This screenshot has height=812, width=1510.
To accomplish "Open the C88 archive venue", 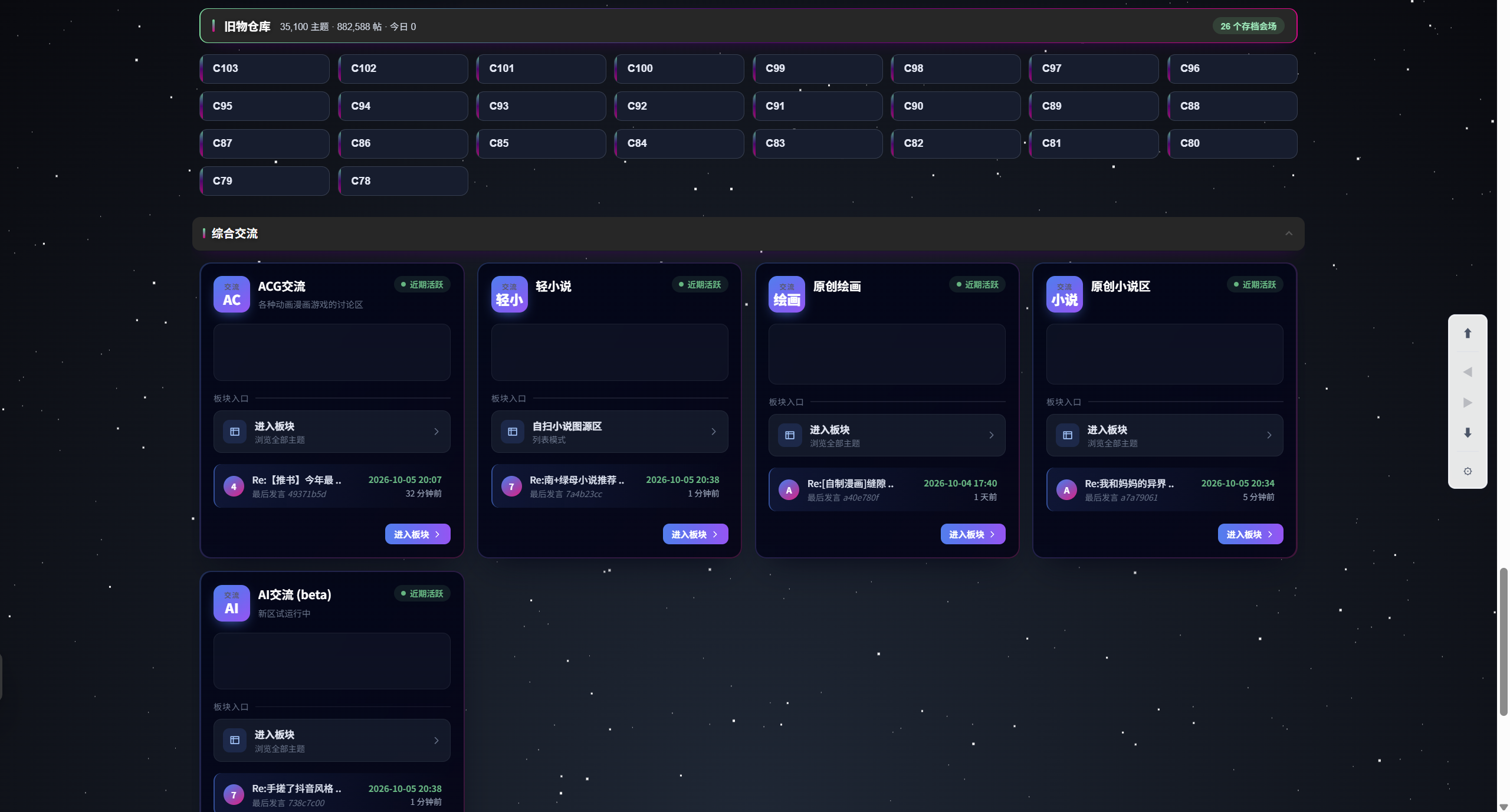I will [x=1232, y=106].
